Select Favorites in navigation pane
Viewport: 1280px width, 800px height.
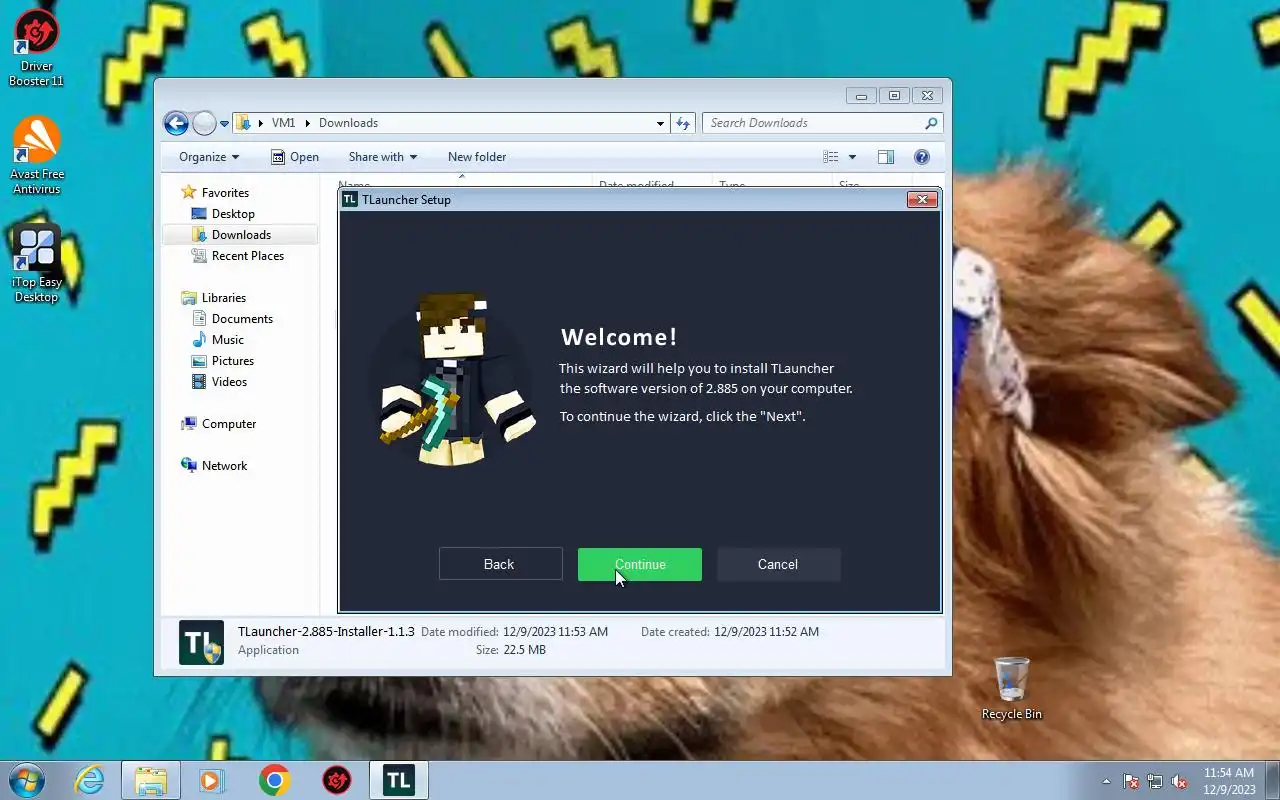[x=225, y=193]
